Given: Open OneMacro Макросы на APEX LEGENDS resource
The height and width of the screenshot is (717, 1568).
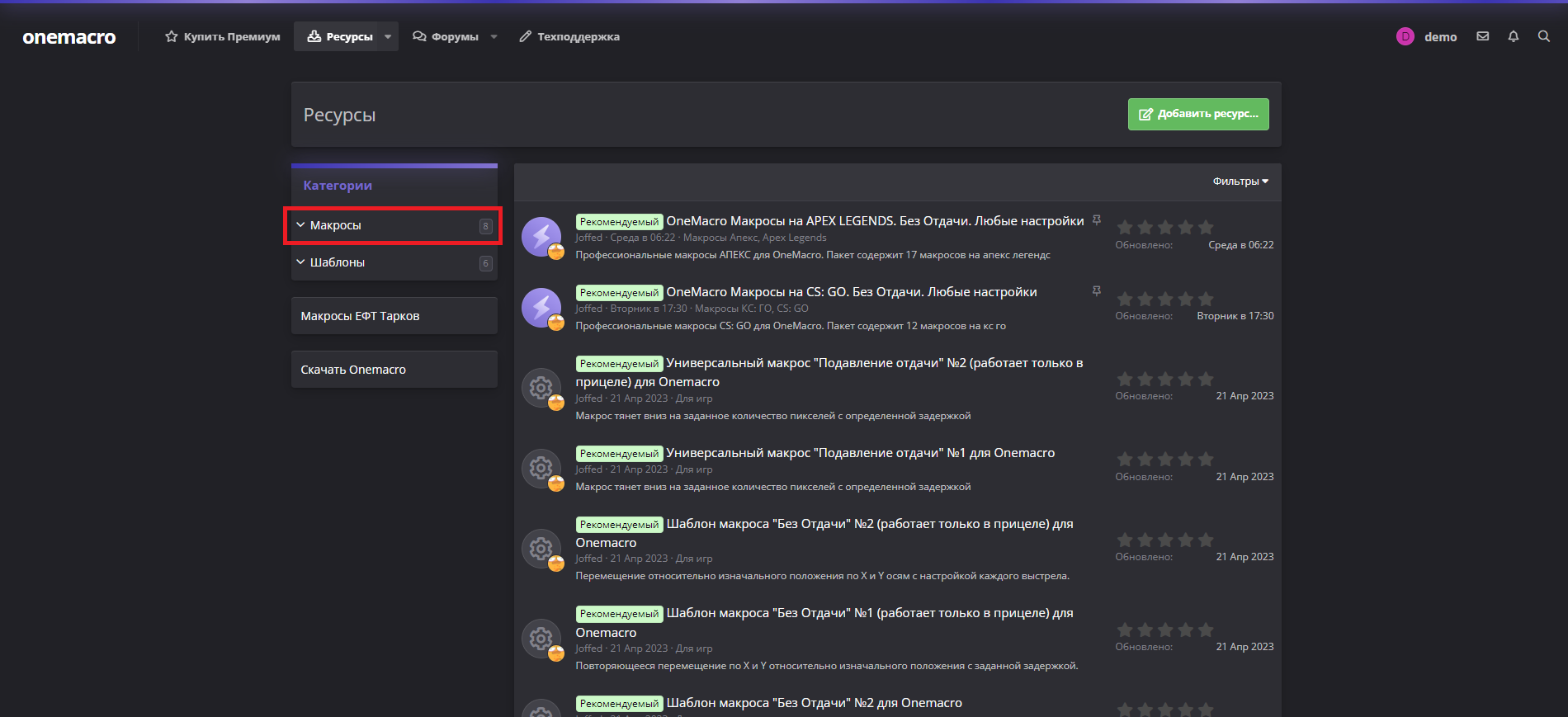Looking at the screenshot, I should (x=875, y=221).
